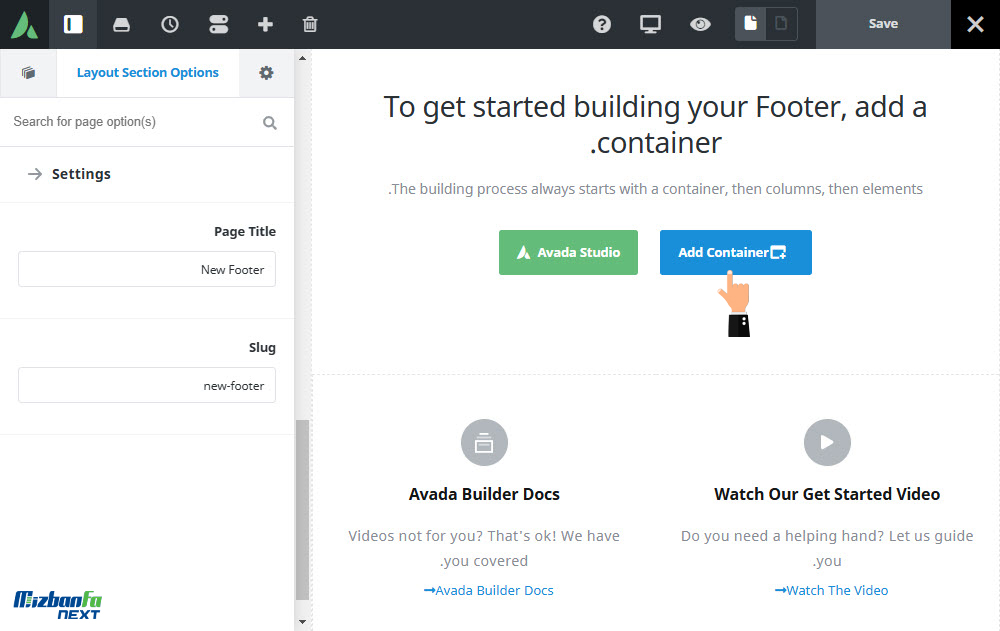Focus the Search for page options field
Viewport: 1000px width, 631px height.
(x=134, y=122)
